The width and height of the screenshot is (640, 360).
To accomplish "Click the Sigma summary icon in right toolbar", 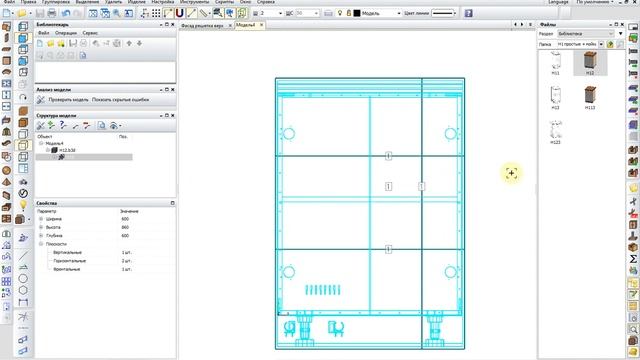I will point(633,259).
